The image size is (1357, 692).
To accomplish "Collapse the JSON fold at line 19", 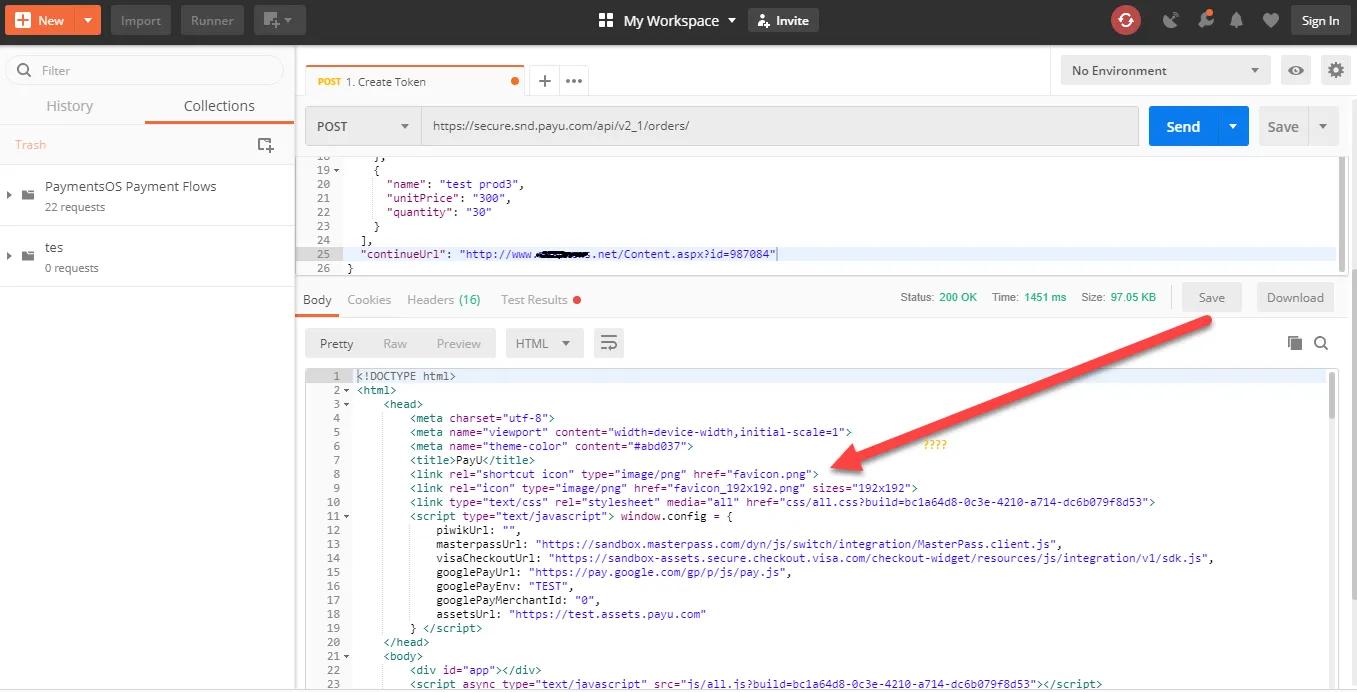I will coord(337,170).
